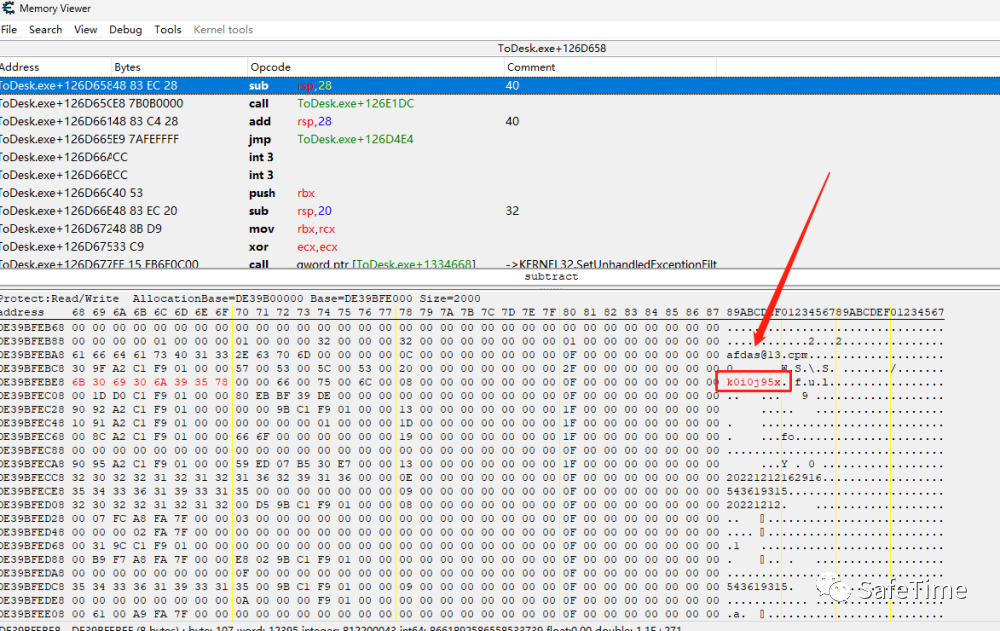The height and width of the screenshot is (631, 1000).
Task: Select the xor ecx,ecx instruction row
Action: [x=500, y=246]
